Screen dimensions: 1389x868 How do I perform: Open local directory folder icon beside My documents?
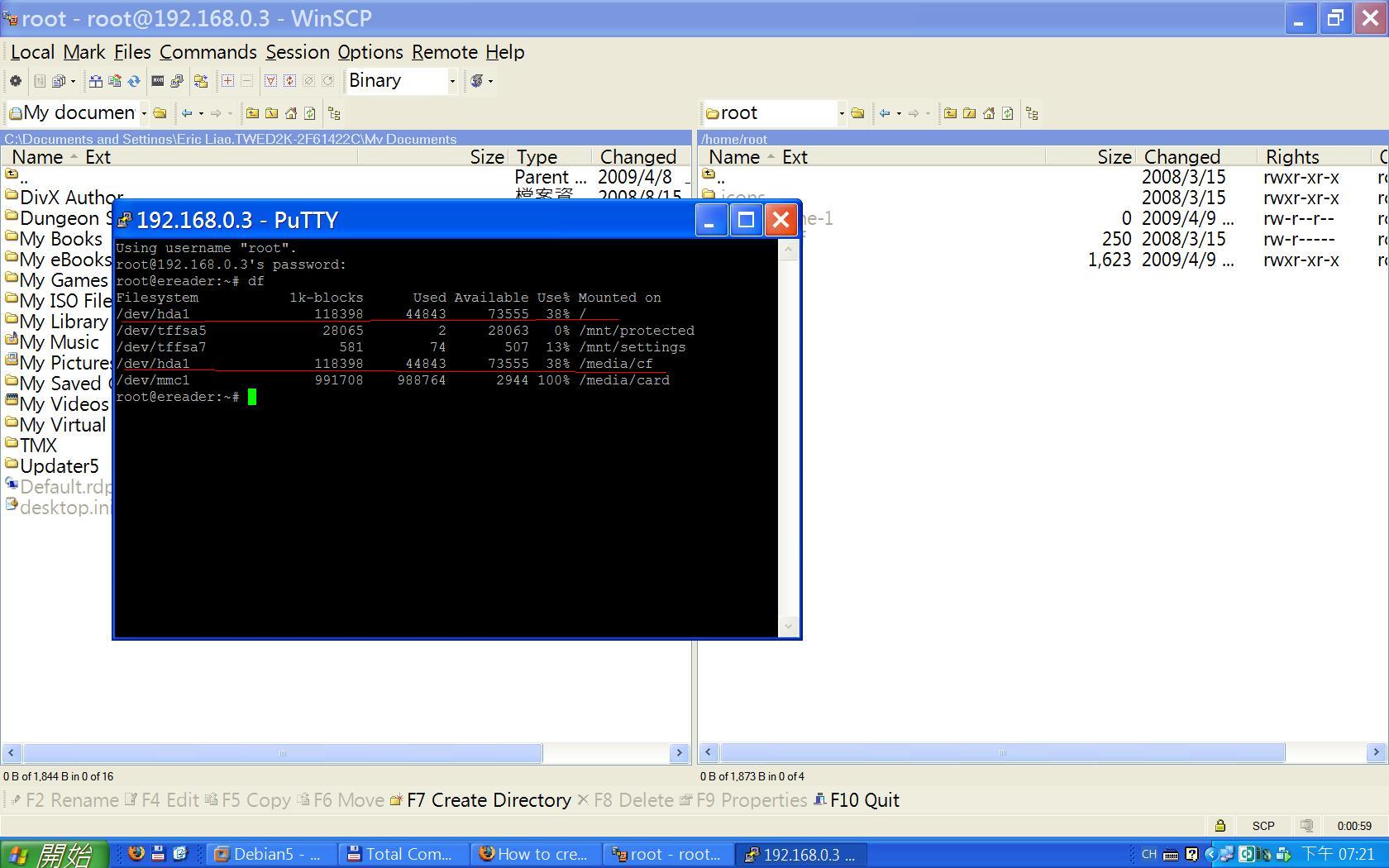160,113
